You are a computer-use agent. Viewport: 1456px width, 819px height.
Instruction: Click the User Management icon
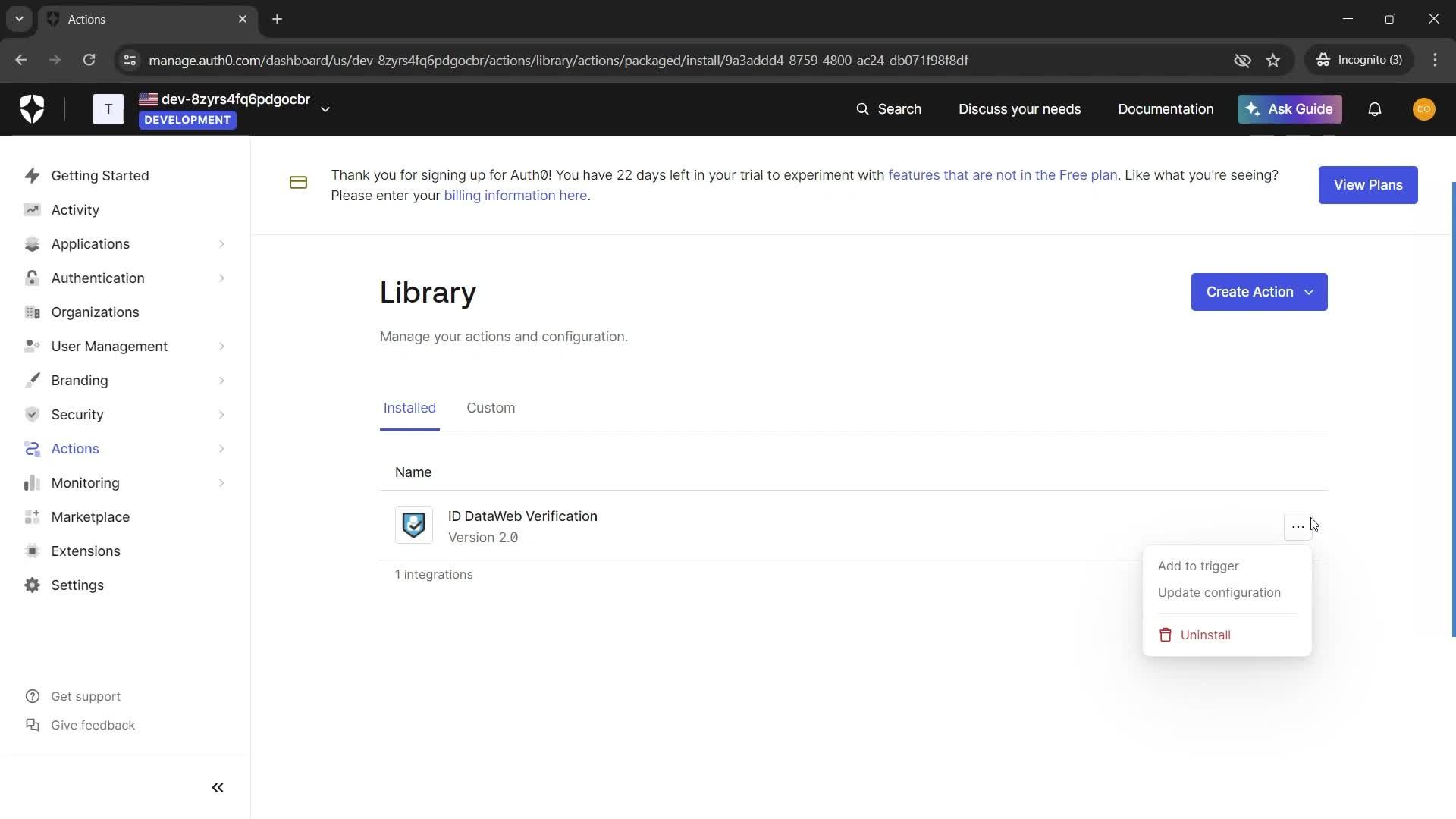(32, 347)
